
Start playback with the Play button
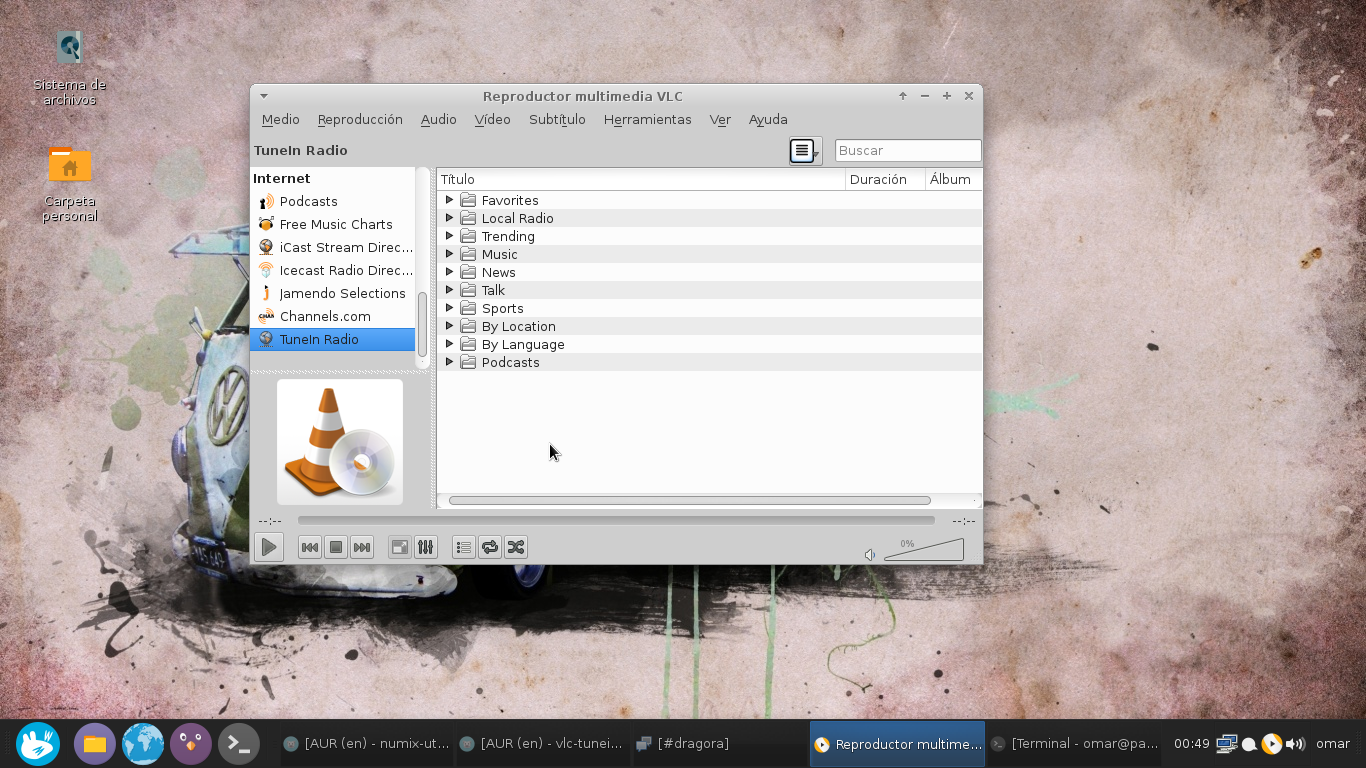[x=269, y=547]
